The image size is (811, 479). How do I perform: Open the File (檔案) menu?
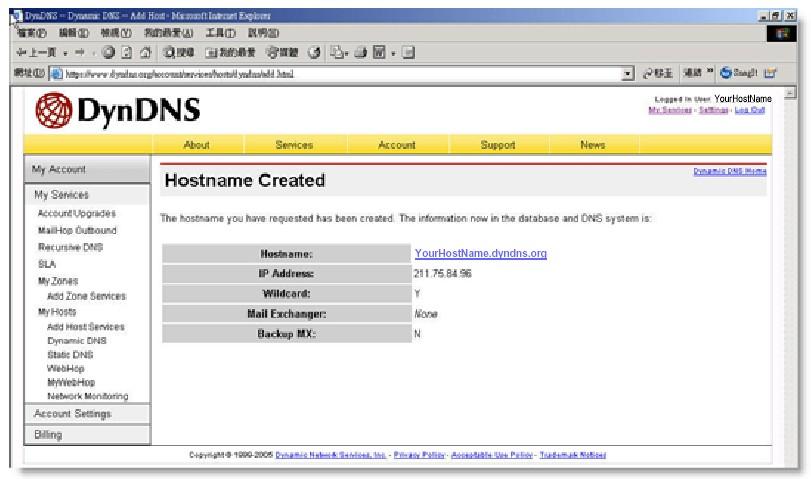[x=32, y=33]
